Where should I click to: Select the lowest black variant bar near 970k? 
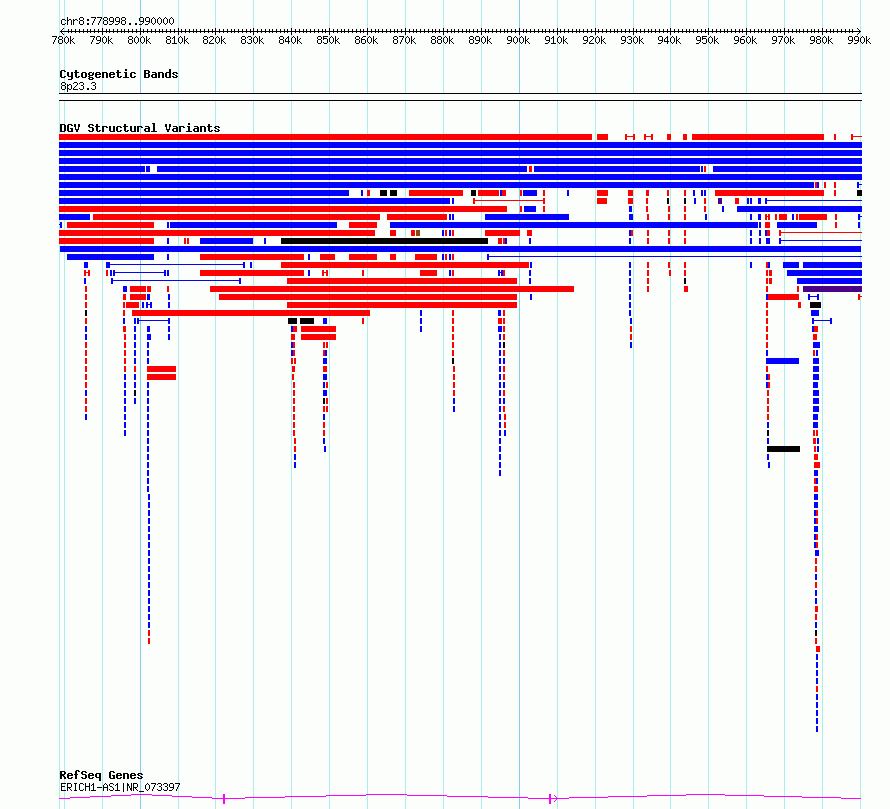tap(783, 449)
